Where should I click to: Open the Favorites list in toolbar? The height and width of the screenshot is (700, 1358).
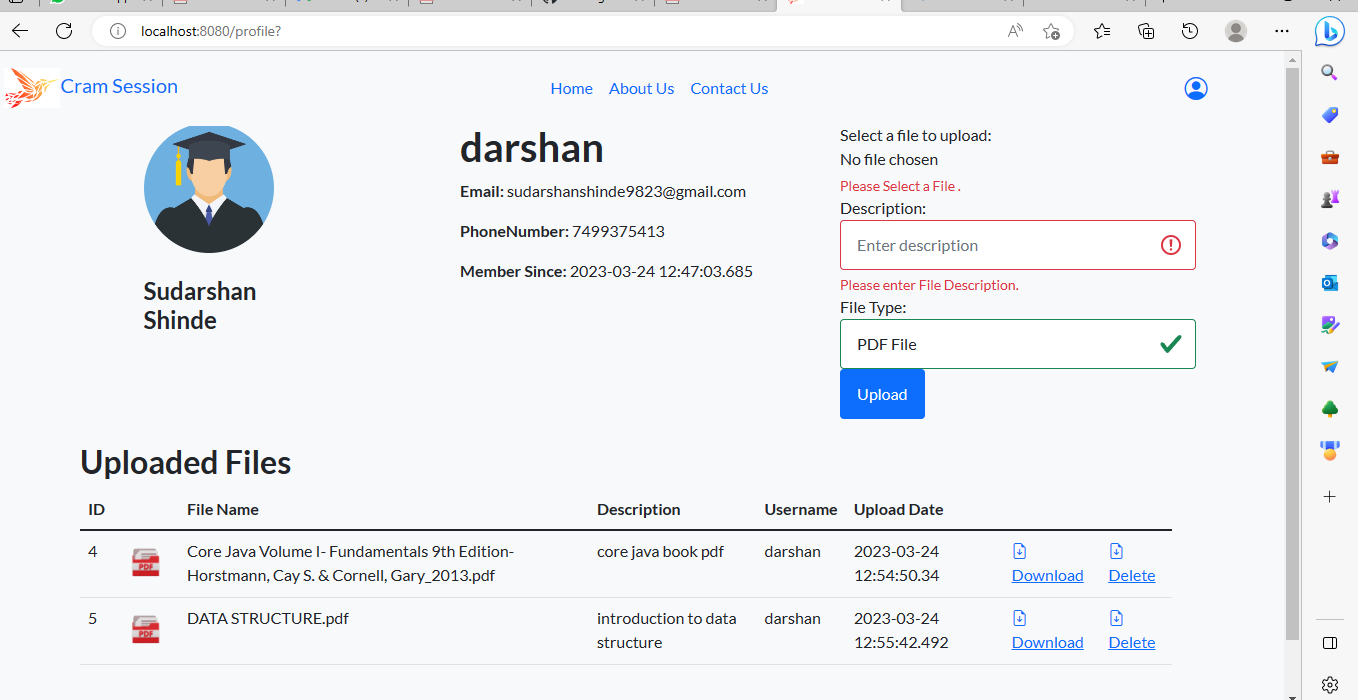(x=1102, y=31)
